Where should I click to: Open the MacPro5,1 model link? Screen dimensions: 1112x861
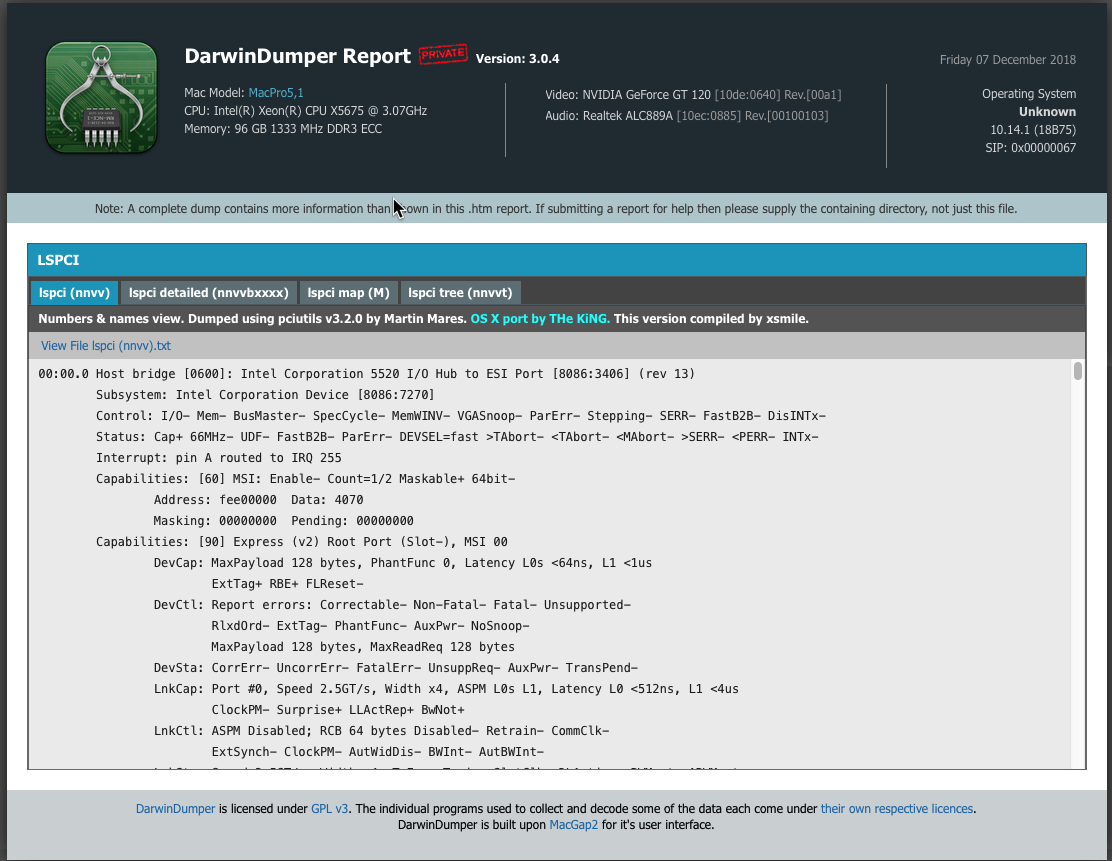point(276,93)
